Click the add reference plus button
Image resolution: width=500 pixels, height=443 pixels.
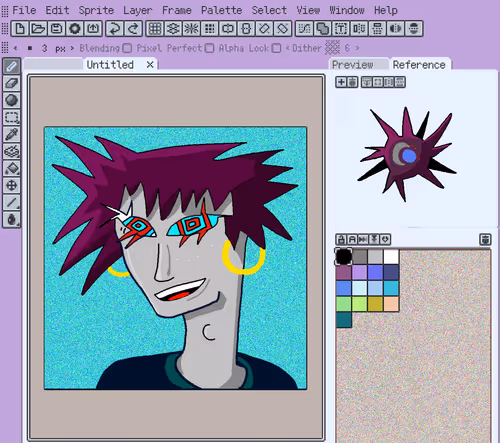pyautogui.click(x=341, y=82)
